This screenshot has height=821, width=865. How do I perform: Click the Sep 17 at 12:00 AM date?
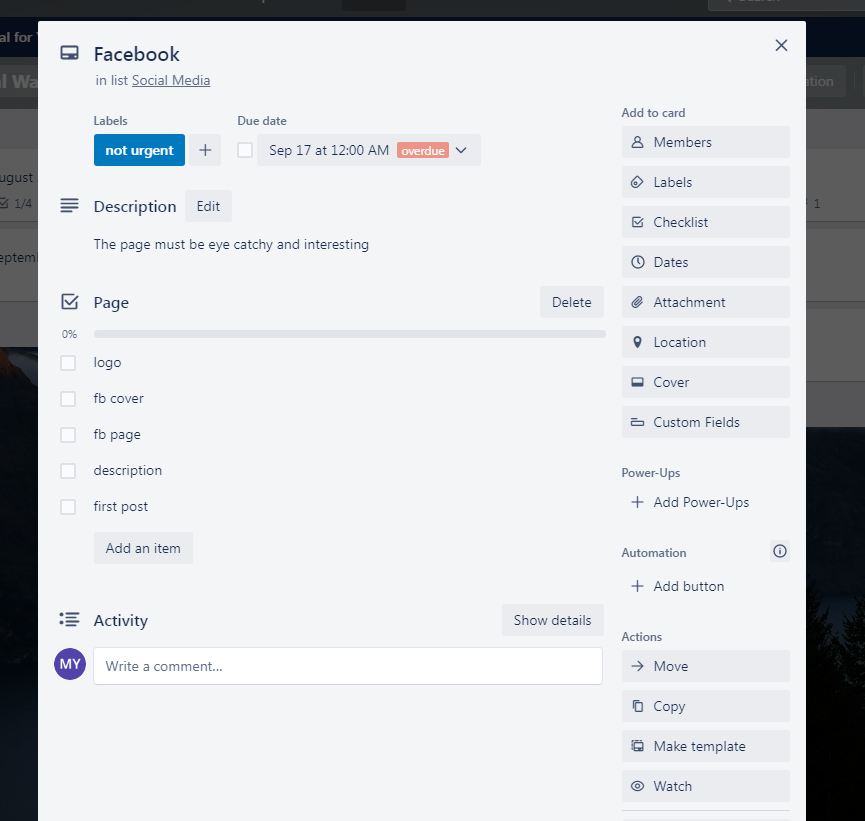[329, 150]
